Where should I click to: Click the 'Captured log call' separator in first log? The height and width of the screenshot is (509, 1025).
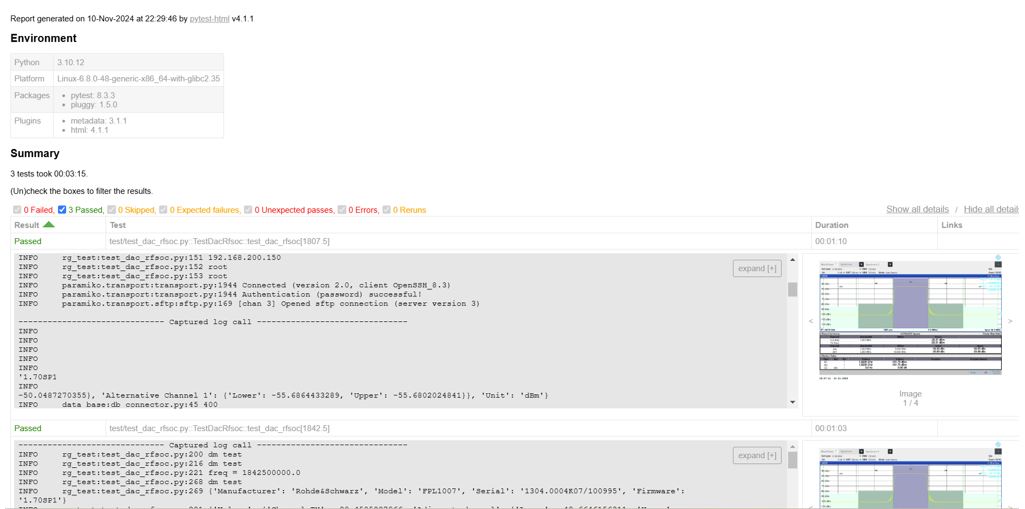pos(212,322)
